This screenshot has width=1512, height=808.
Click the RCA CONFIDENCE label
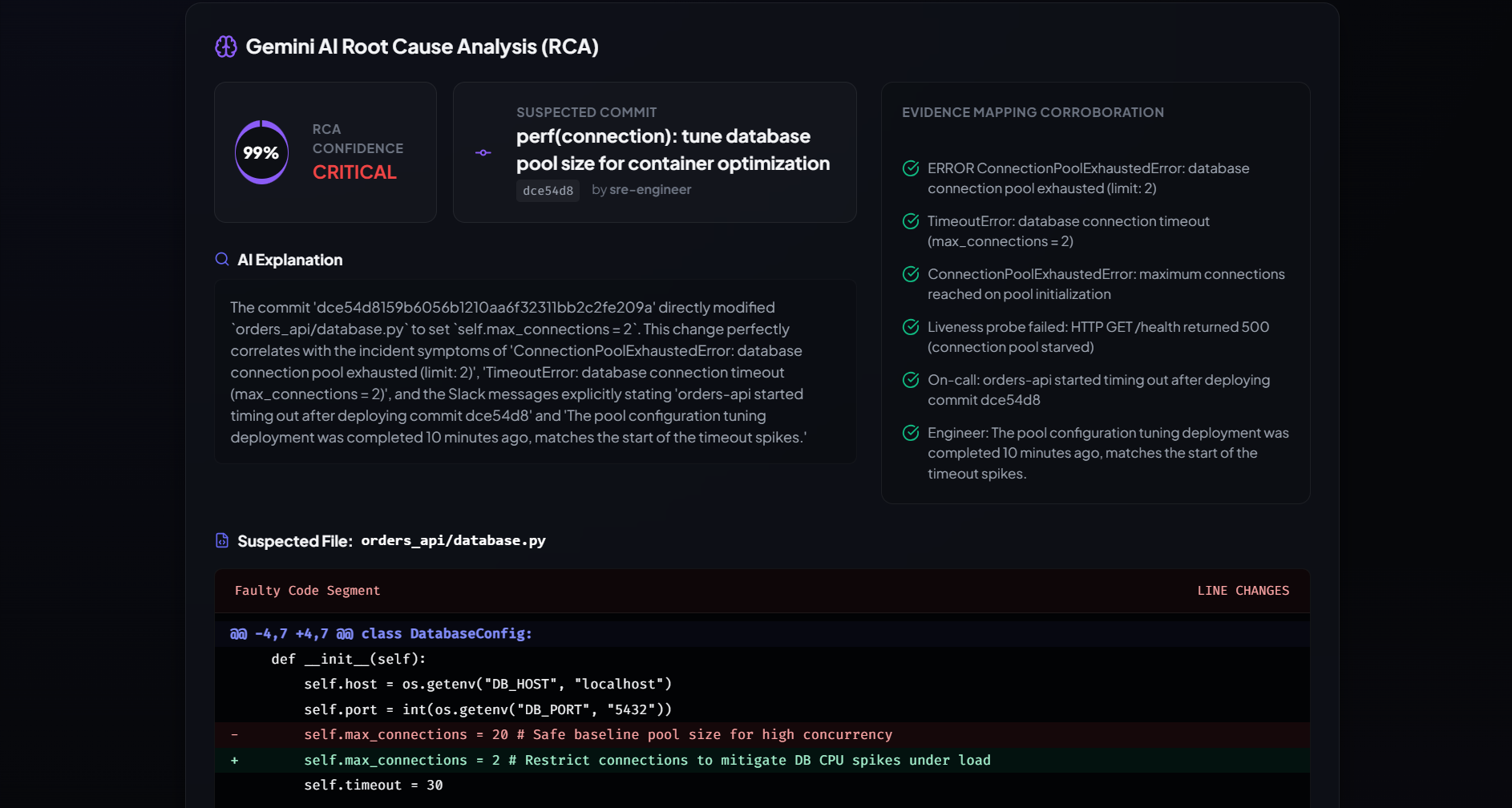358,139
